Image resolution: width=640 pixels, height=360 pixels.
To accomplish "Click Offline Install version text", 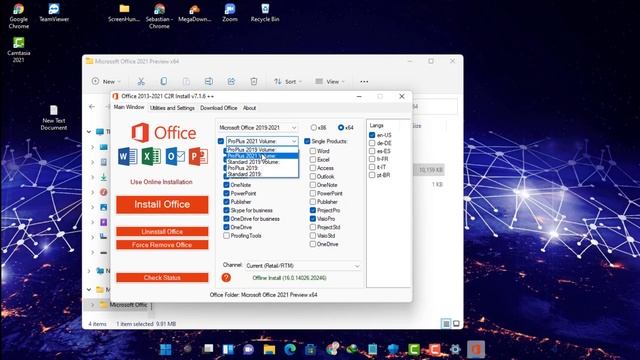I will (289, 278).
